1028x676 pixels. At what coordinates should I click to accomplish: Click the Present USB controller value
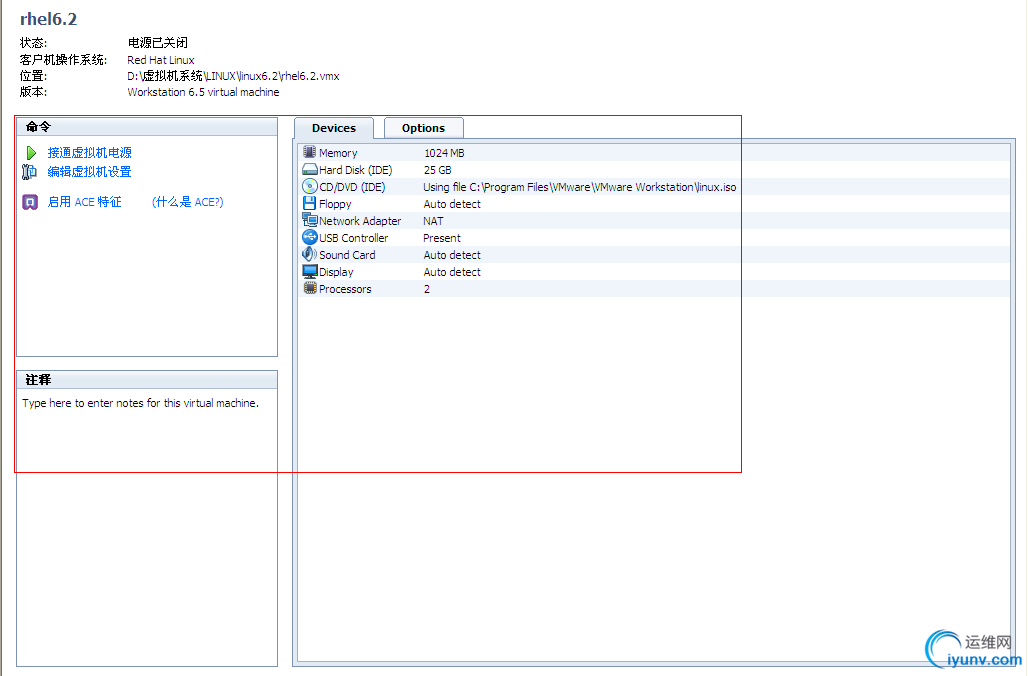[x=442, y=238]
